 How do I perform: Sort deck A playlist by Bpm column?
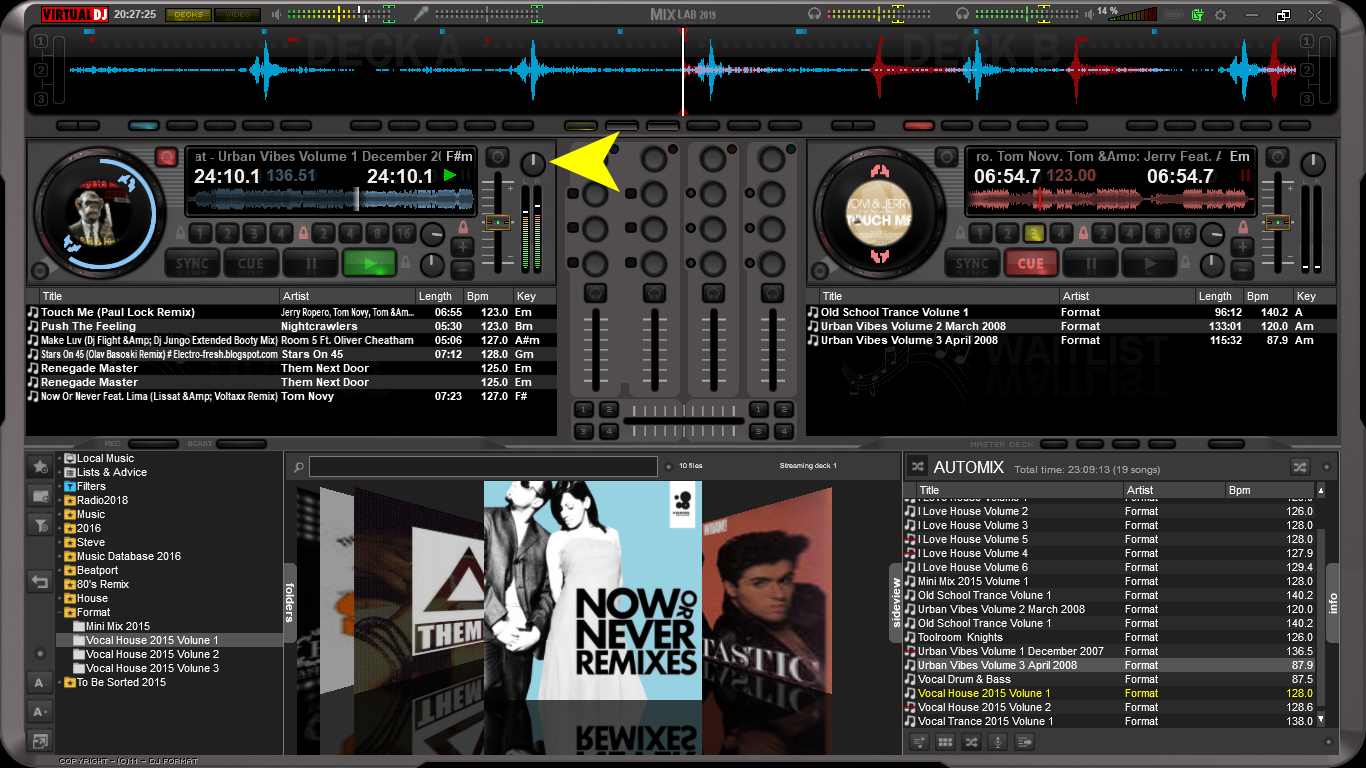click(x=488, y=296)
